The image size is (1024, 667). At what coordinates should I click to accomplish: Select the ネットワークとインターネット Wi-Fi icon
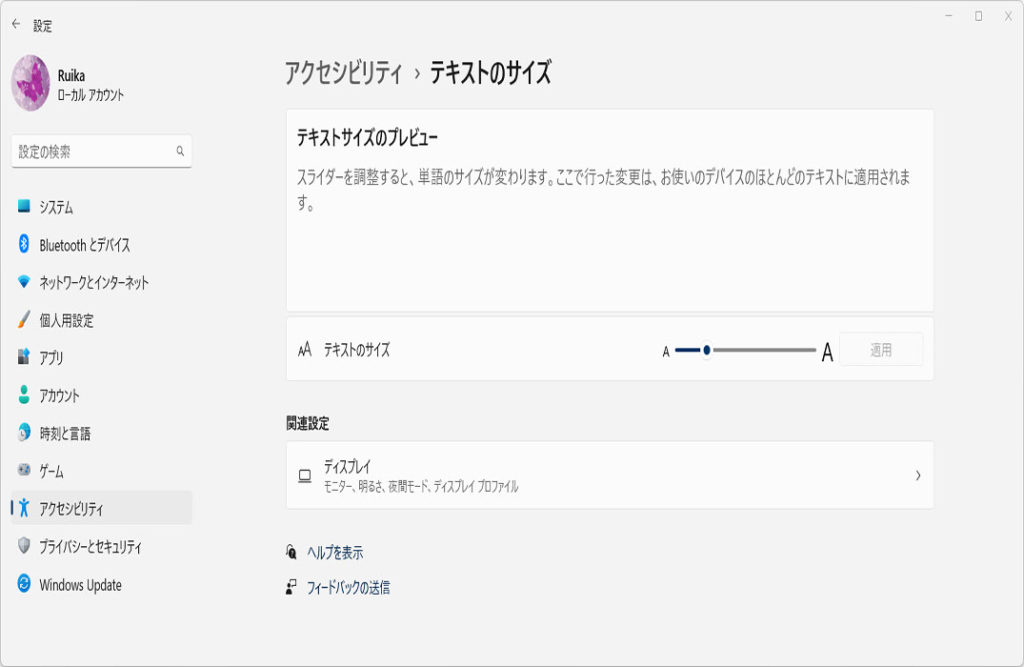tap(24, 282)
